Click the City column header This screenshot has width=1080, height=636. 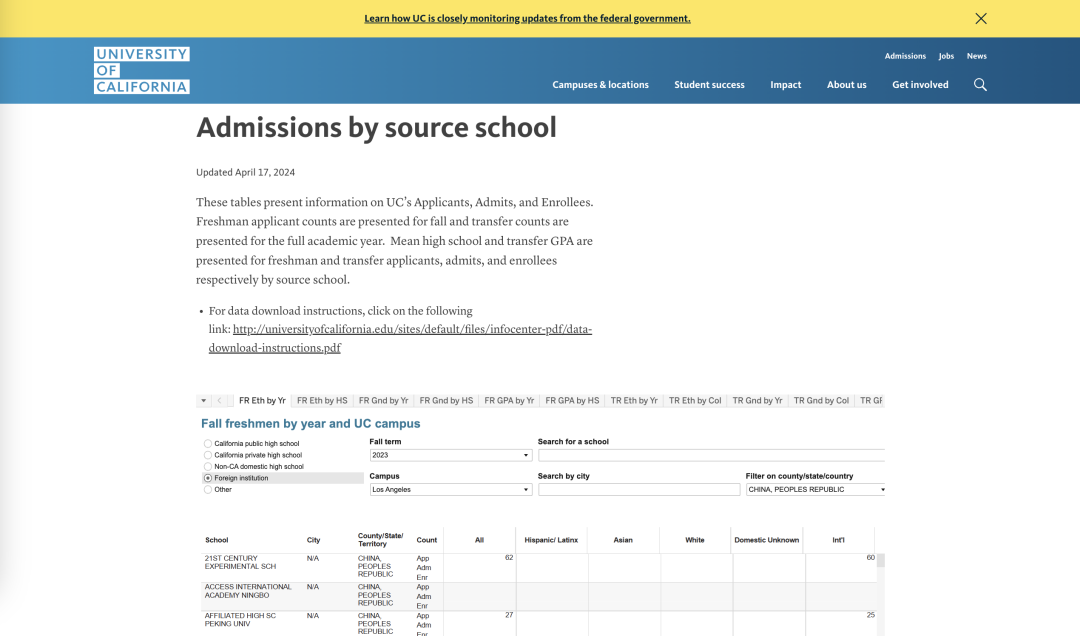point(313,540)
